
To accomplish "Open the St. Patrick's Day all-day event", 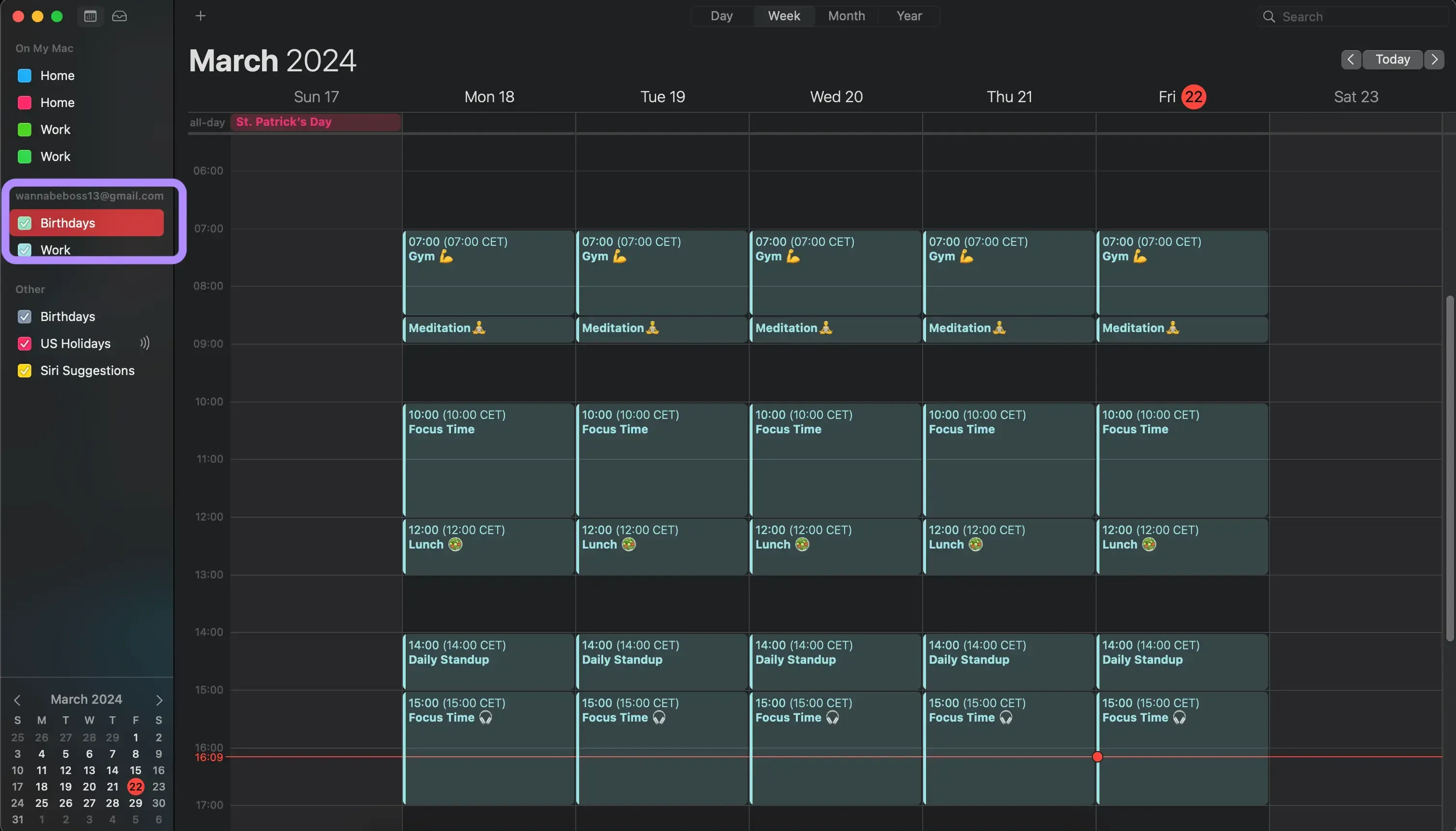I will pyautogui.click(x=315, y=121).
